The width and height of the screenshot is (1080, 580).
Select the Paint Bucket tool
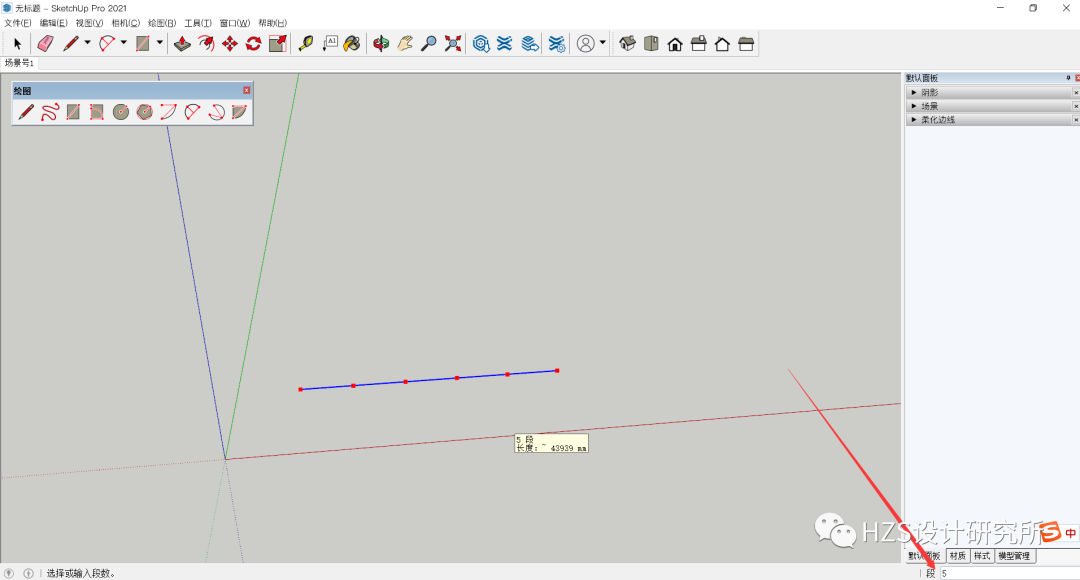click(353, 43)
